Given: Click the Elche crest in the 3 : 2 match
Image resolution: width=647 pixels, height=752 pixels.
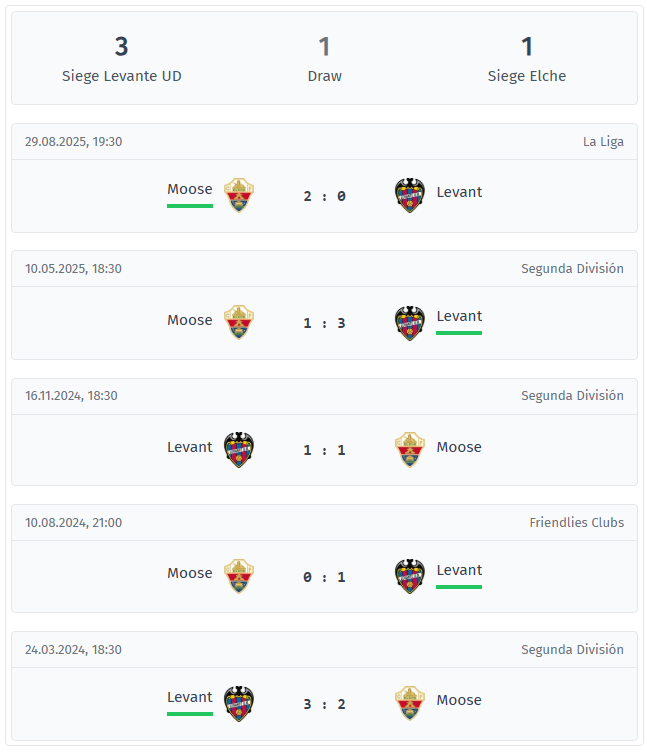Looking at the screenshot, I should (410, 703).
